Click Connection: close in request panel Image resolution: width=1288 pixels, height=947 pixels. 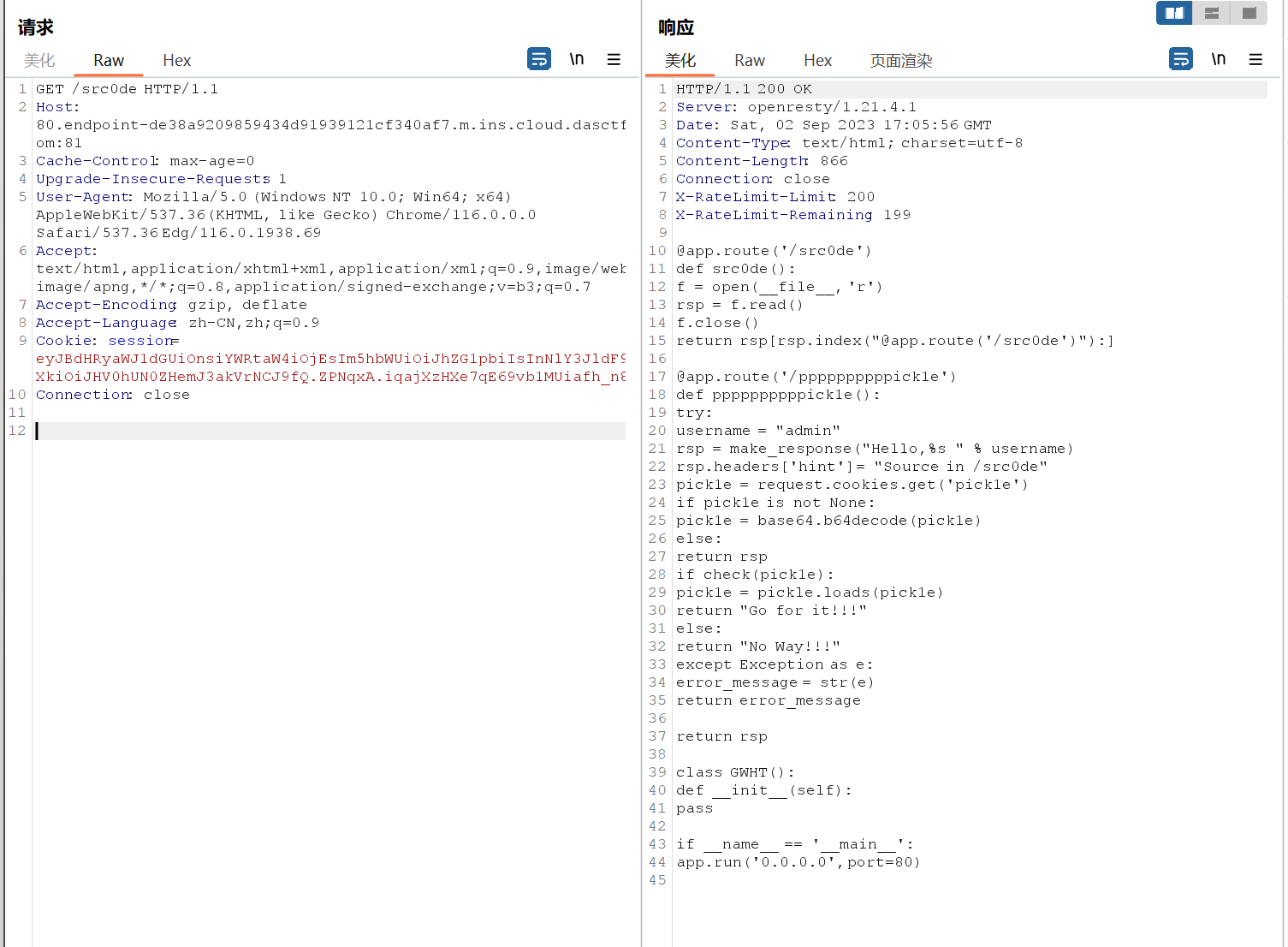[x=113, y=395]
